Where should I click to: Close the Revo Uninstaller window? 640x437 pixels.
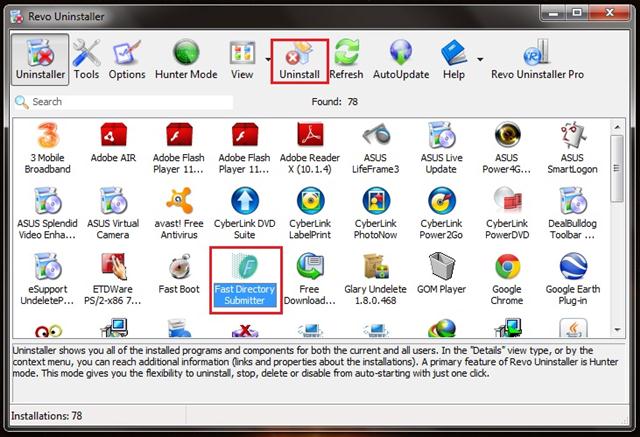(610, 13)
